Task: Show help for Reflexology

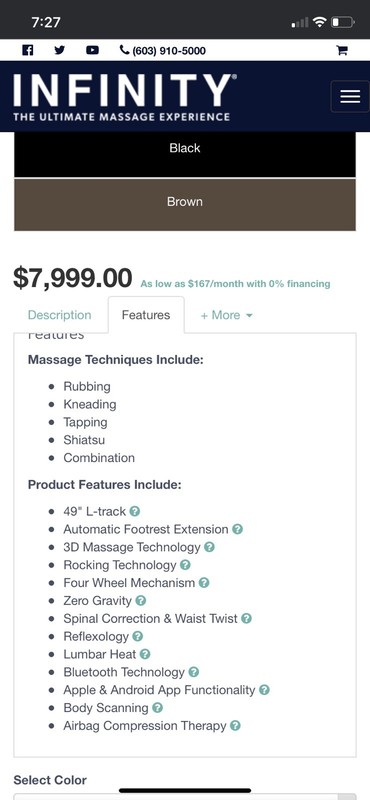Action: click(138, 636)
